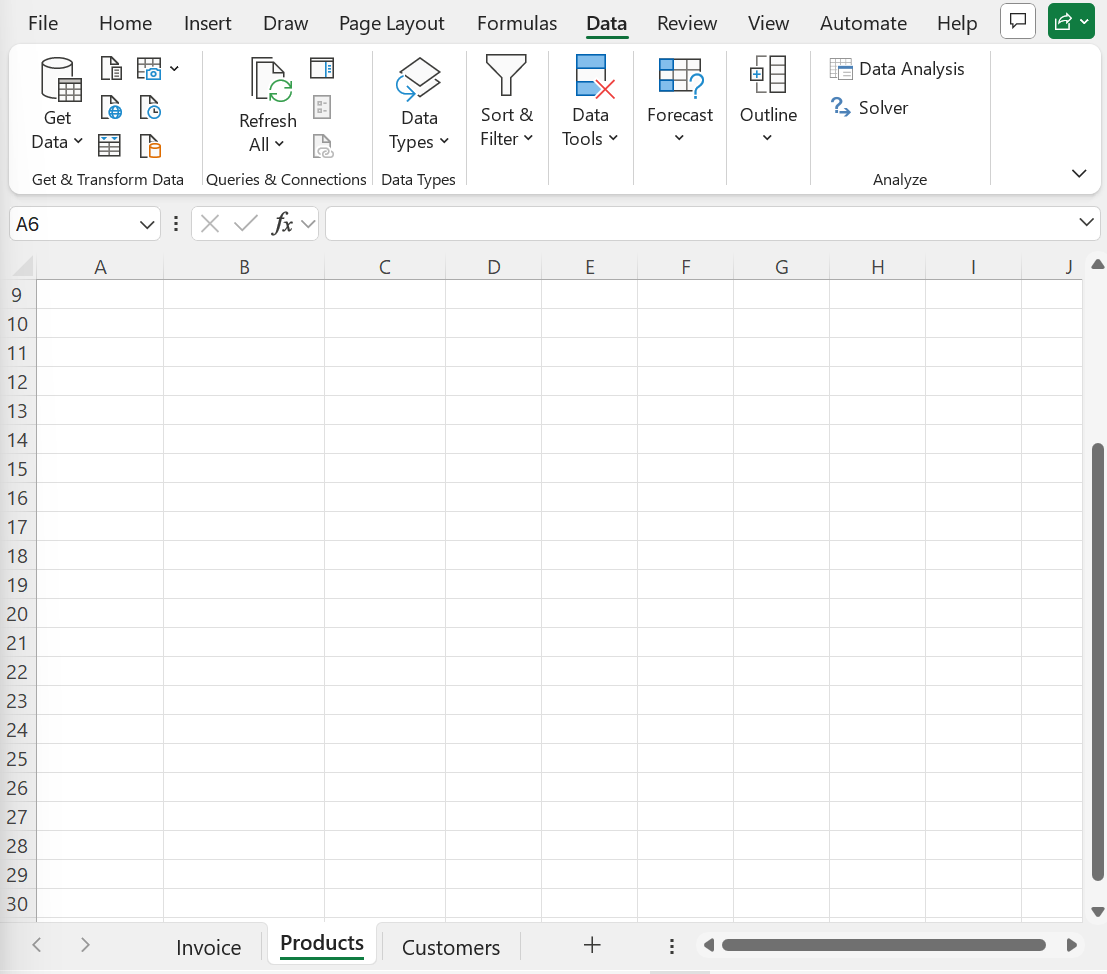Click the Solver tool

[x=869, y=108]
